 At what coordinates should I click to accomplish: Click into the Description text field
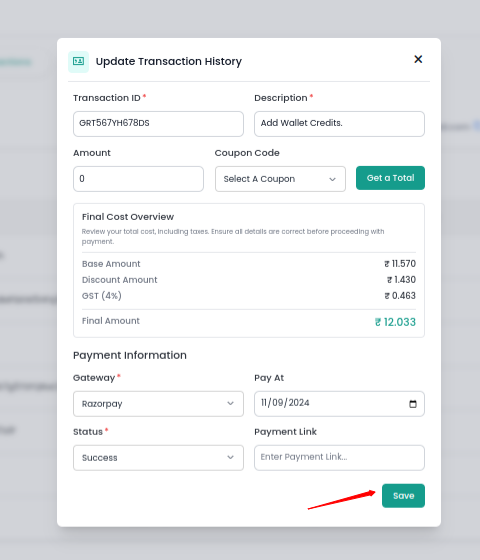click(x=339, y=124)
